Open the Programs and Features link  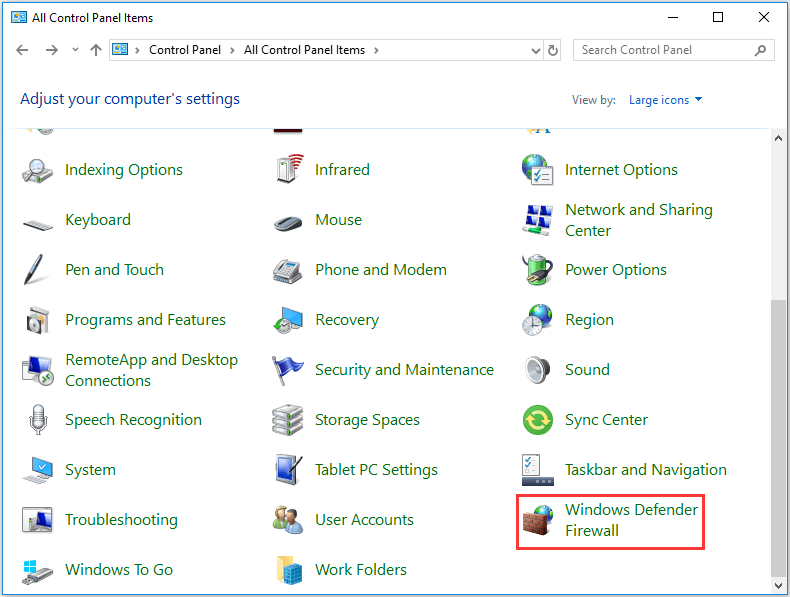click(x=145, y=320)
